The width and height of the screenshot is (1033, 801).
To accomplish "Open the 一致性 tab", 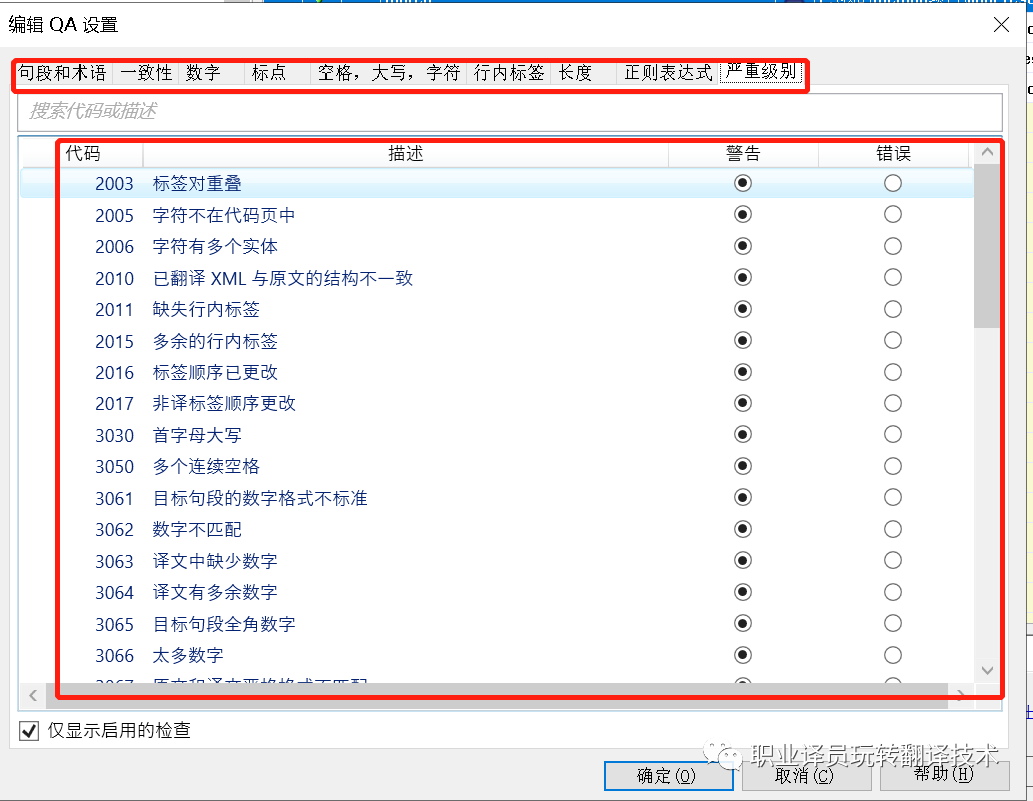I will (146, 72).
